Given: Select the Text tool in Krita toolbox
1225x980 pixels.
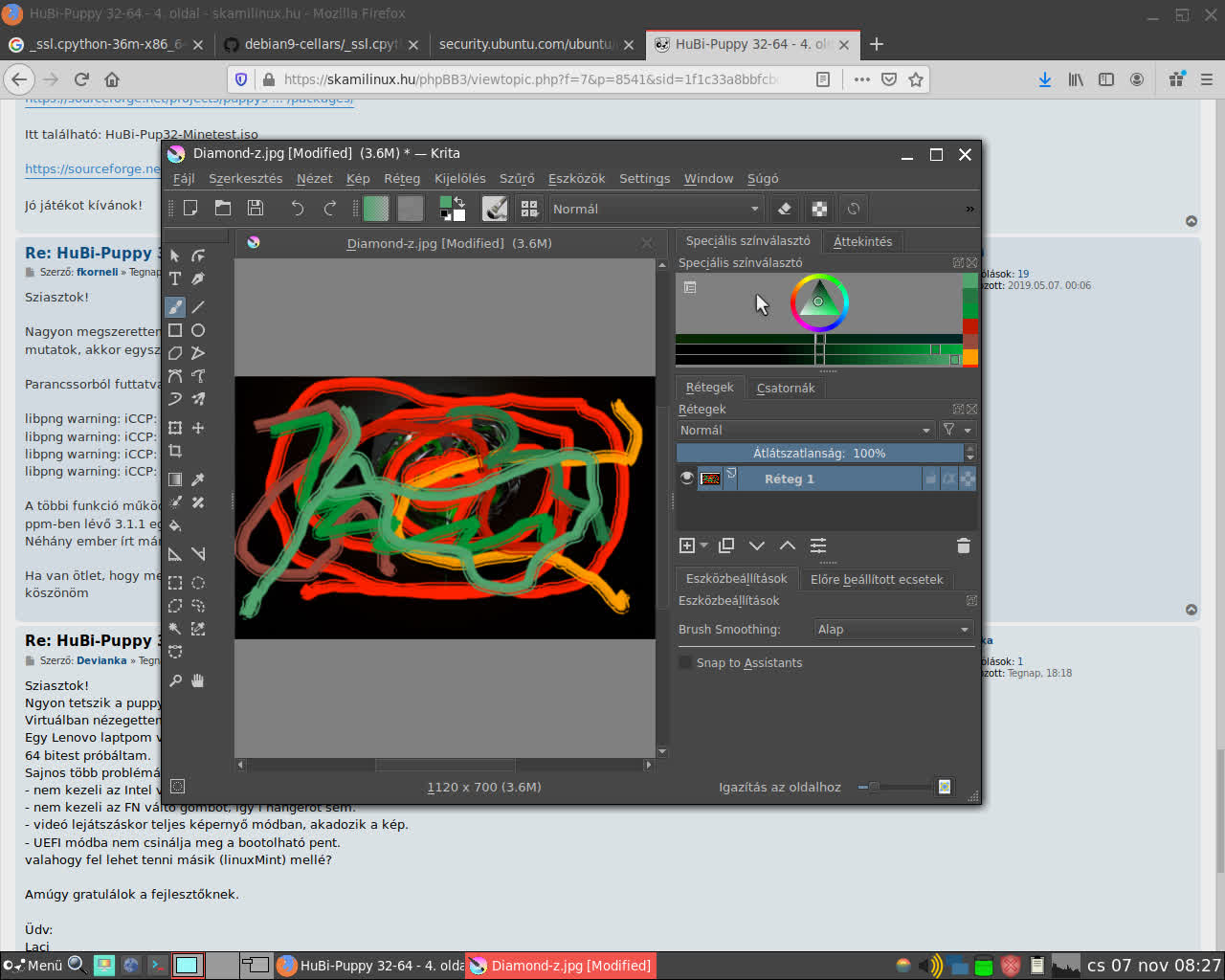Looking at the screenshot, I should tap(175, 278).
